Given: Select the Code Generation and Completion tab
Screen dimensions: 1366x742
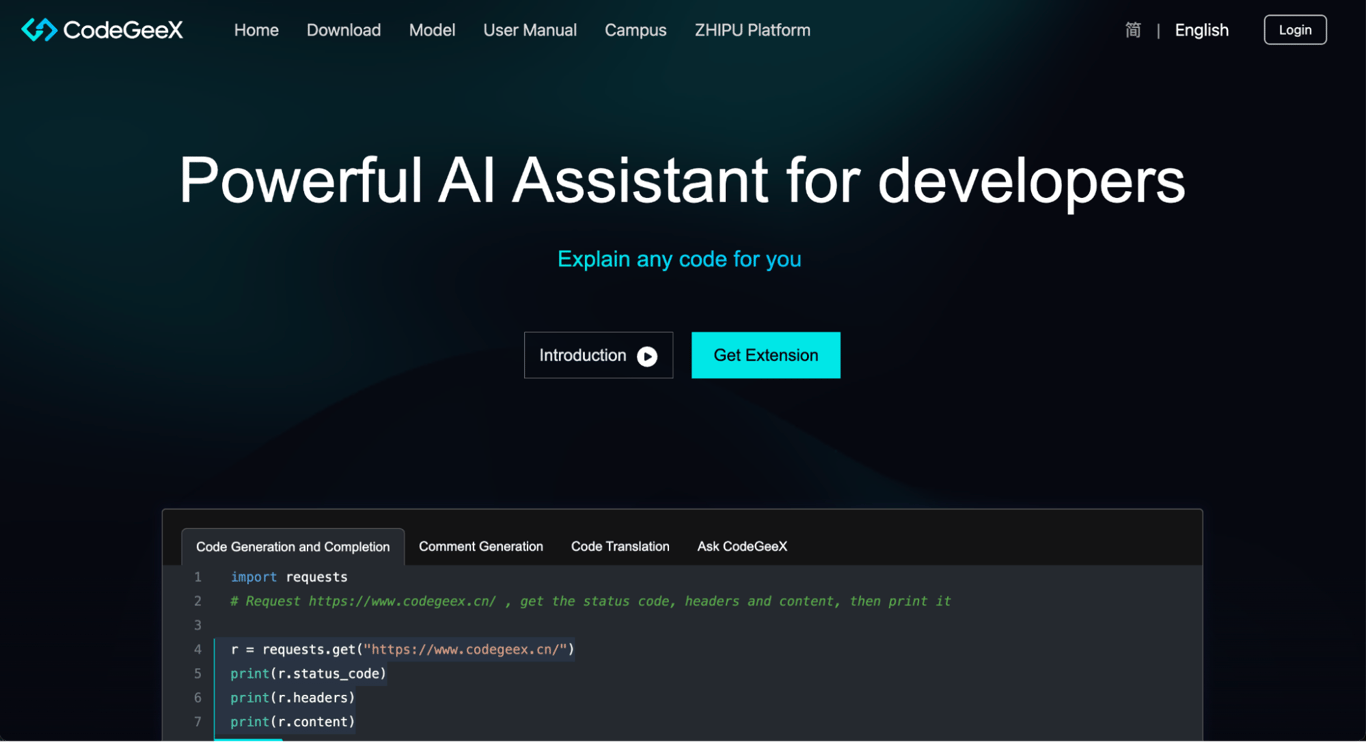Looking at the screenshot, I should [292, 546].
